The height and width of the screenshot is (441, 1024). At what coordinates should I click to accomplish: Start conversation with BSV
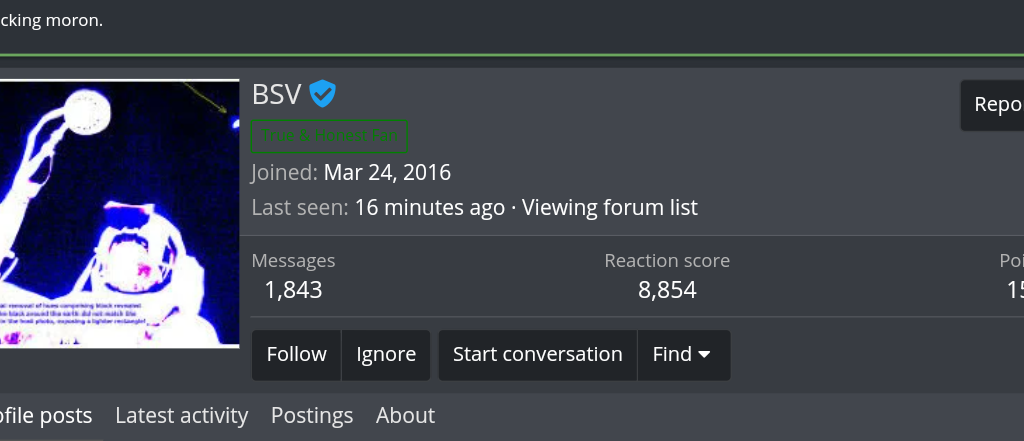pyautogui.click(x=537, y=355)
